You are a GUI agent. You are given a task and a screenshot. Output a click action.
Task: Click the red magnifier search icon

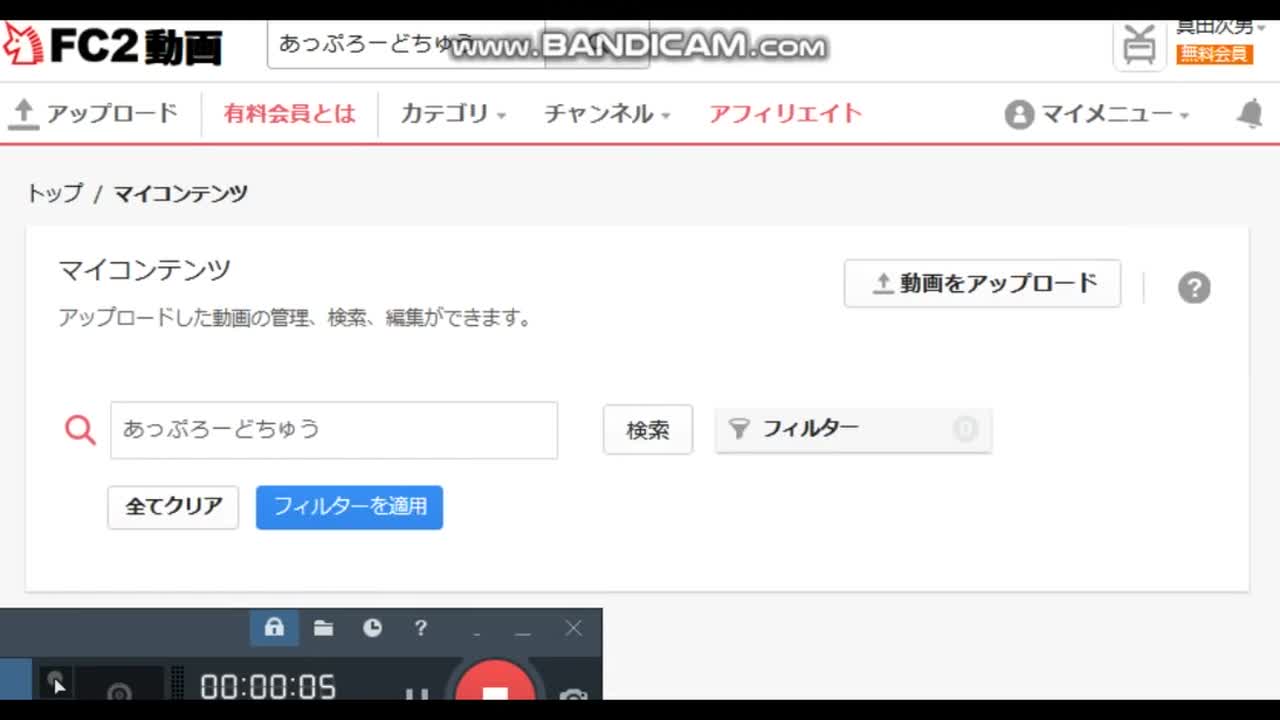coord(80,430)
